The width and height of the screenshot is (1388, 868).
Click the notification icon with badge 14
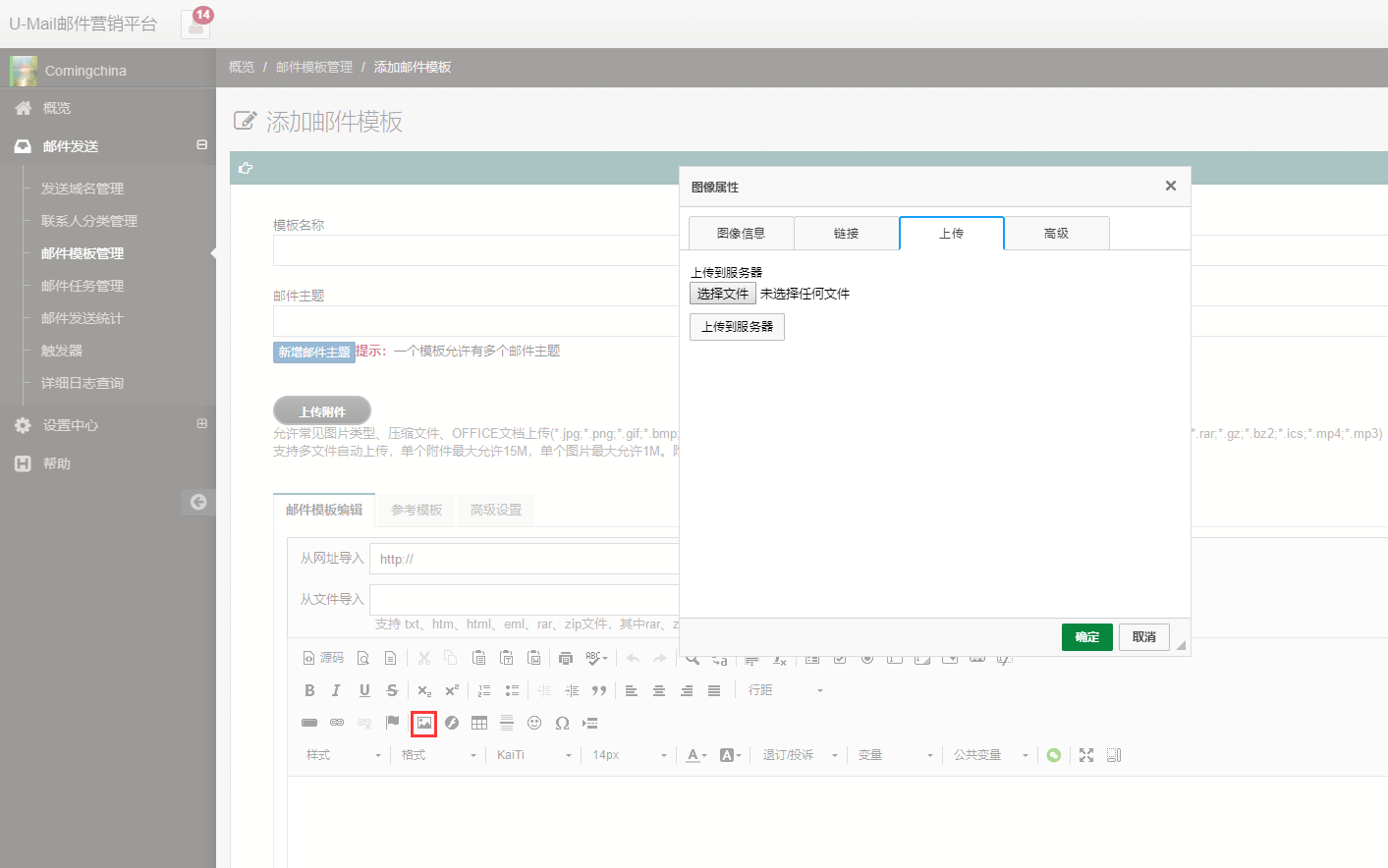point(195,24)
